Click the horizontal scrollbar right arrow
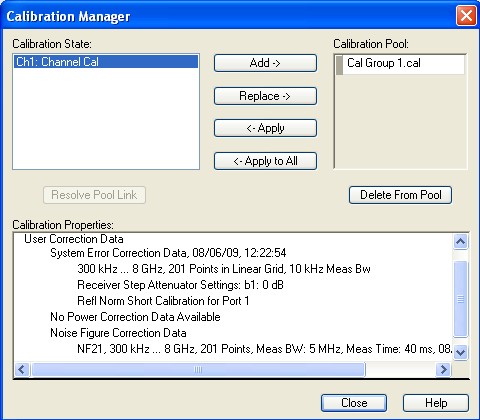480x420 pixels. 444,369
